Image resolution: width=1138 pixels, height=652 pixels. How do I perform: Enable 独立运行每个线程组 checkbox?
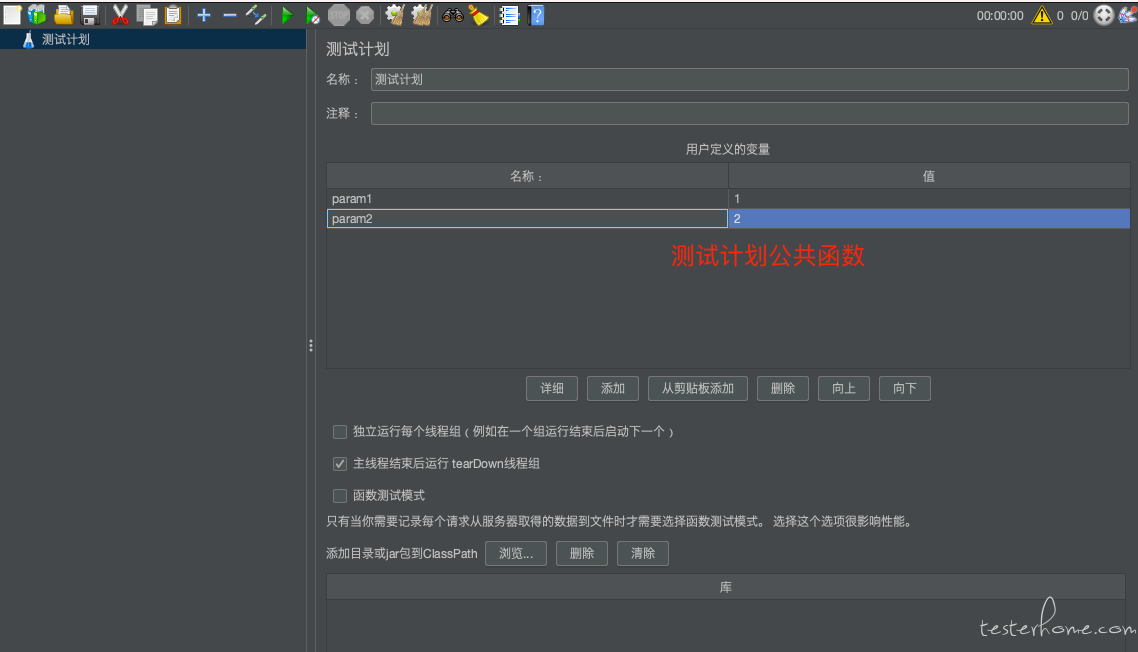click(340, 432)
